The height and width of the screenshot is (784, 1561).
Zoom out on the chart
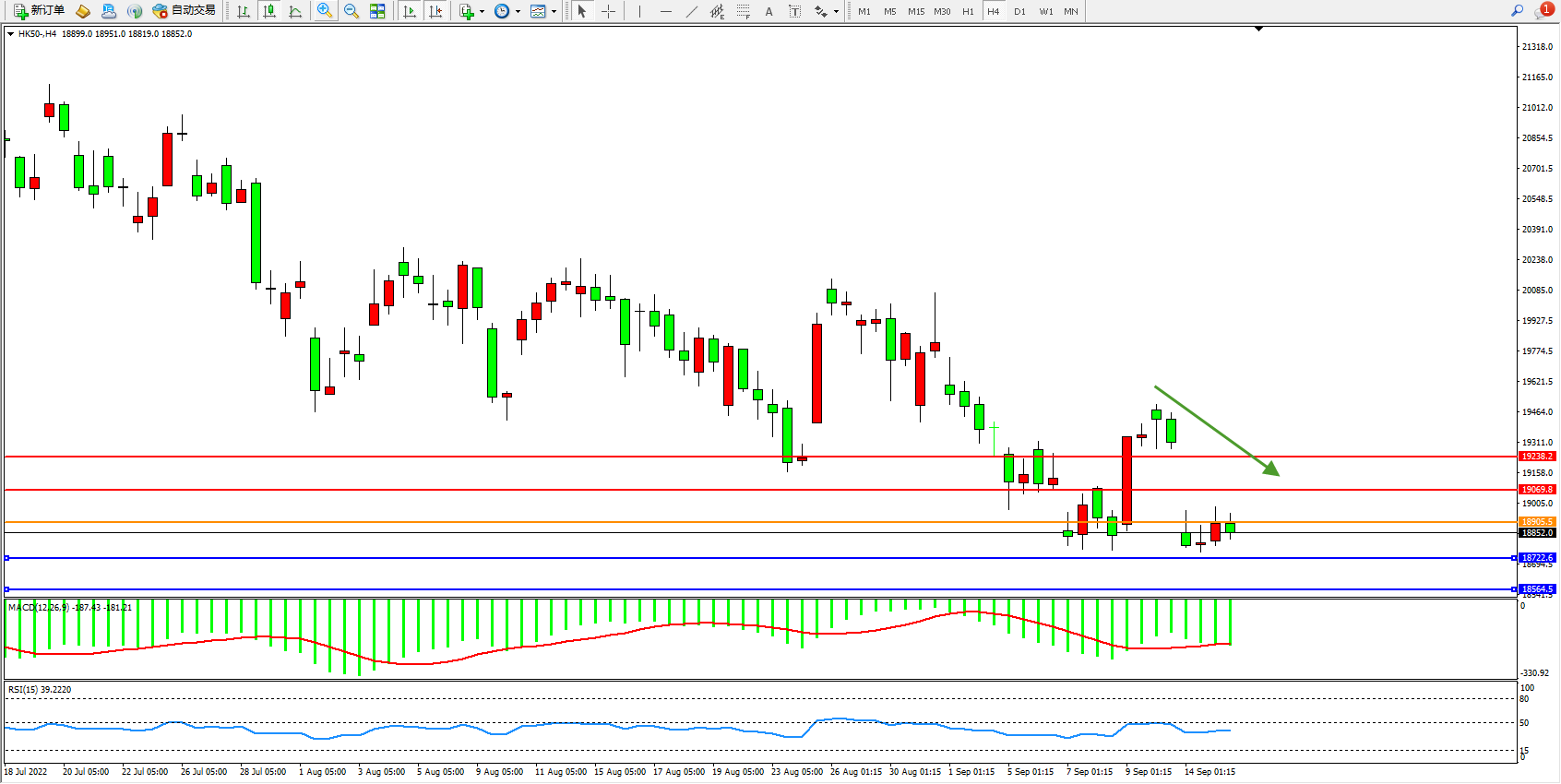[x=352, y=11]
